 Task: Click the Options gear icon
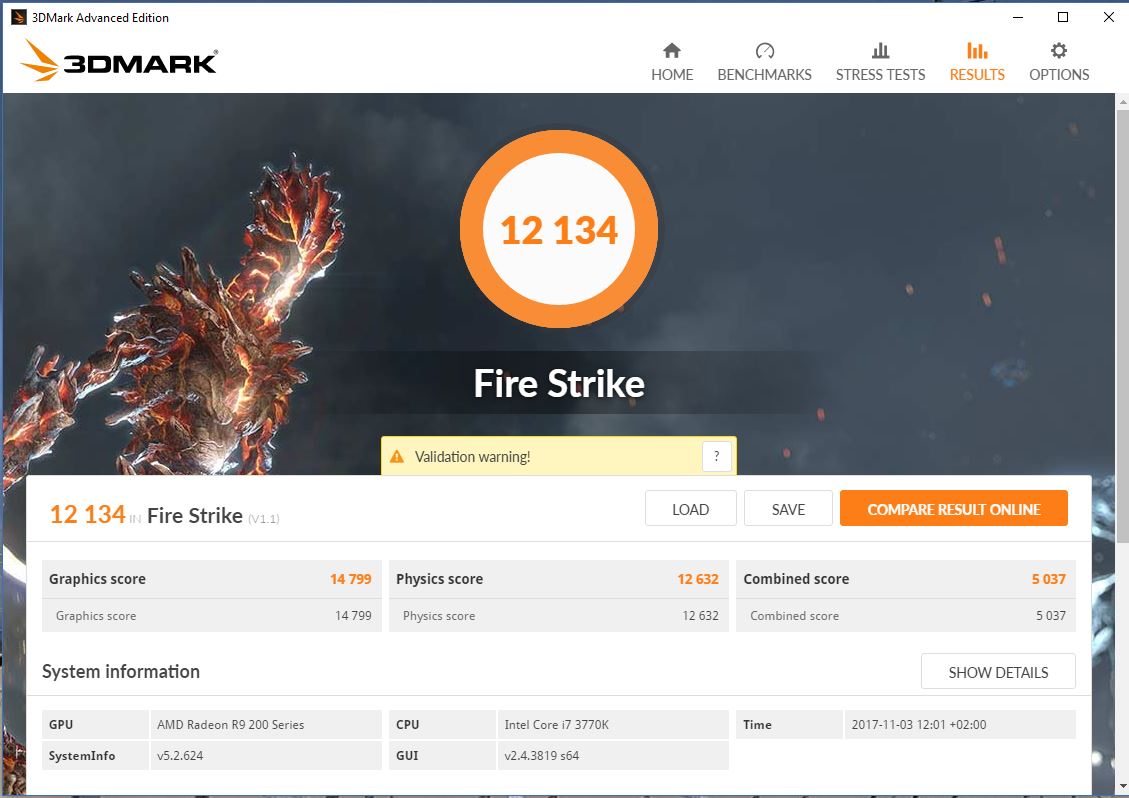[x=1058, y=50]
